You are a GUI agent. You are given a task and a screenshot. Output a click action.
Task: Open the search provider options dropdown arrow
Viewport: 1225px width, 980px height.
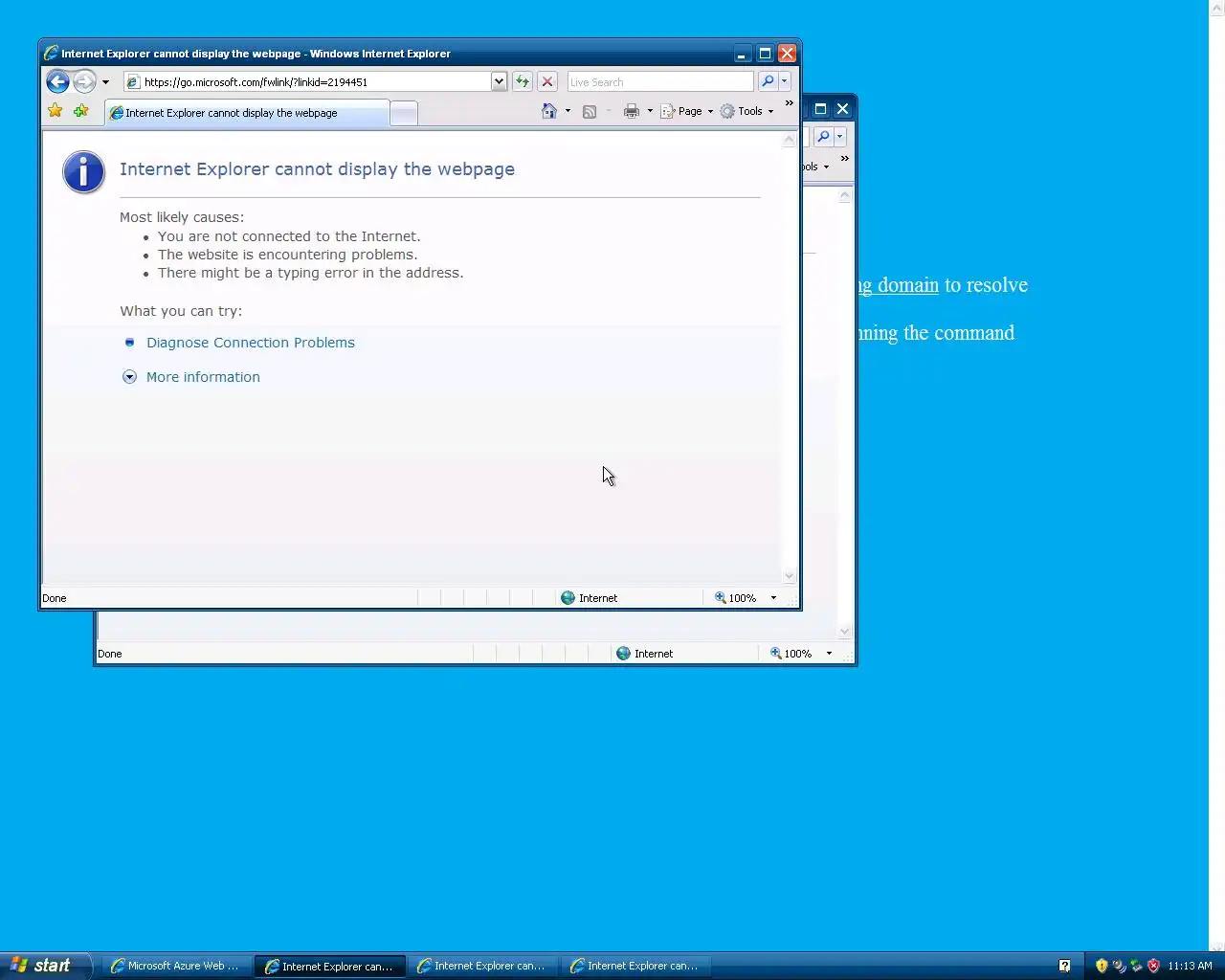pos(784,82)
